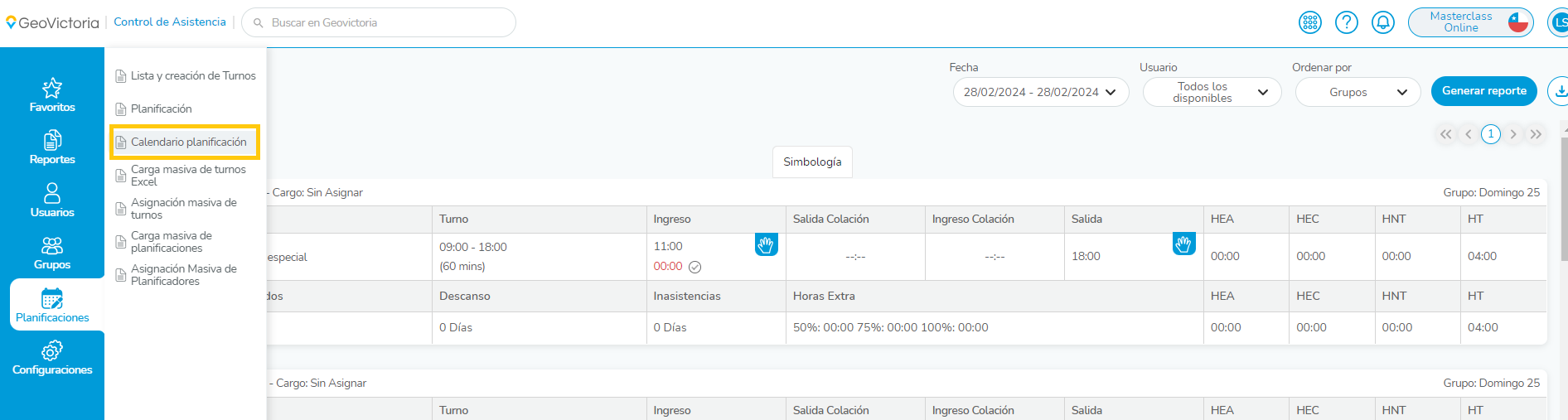Viewport: 1568px width, 420px height.
Task: Select Calendario planificación menu item
Action: 188,142
